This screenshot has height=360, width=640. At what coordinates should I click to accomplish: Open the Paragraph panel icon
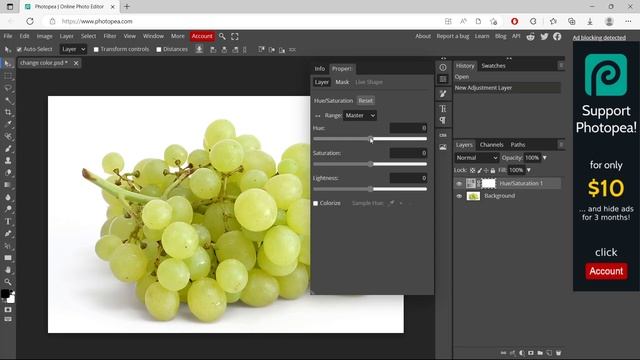[443, 120]
